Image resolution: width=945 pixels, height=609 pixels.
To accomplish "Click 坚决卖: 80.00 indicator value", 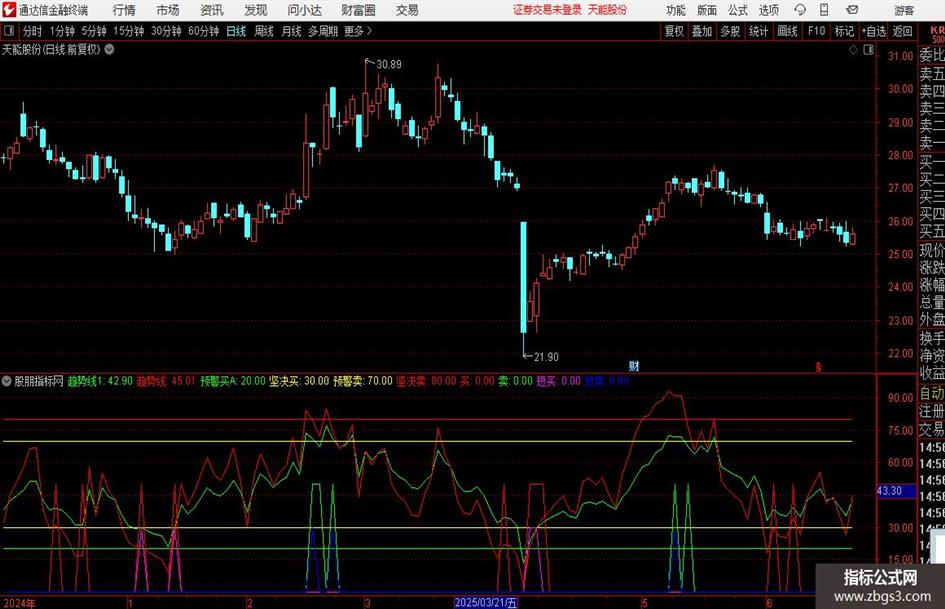I will tap(426, 381).
